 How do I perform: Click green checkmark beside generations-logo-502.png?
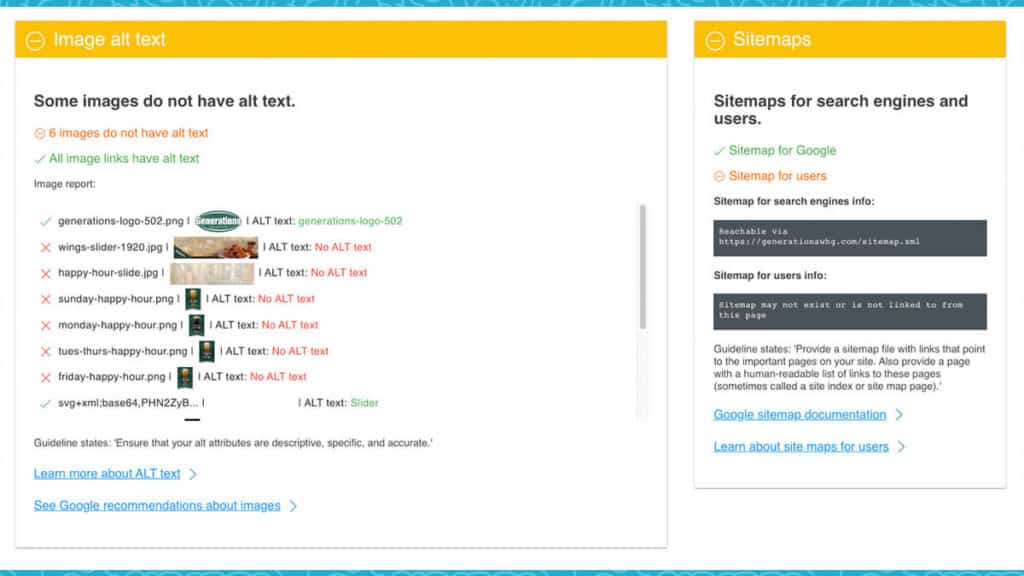click(x=45, y=221)
